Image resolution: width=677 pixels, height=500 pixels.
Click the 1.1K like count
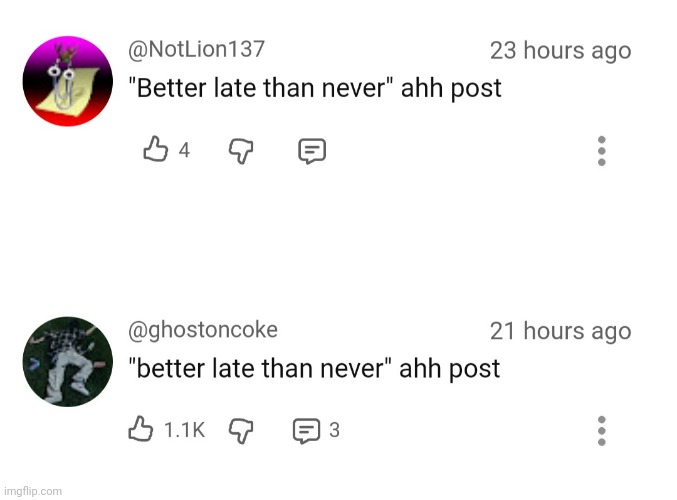click(x=184, y=431)
